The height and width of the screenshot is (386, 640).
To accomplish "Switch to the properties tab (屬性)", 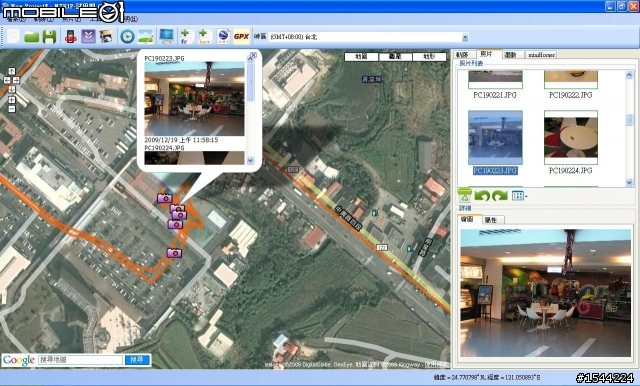I will tap(493, 220).
